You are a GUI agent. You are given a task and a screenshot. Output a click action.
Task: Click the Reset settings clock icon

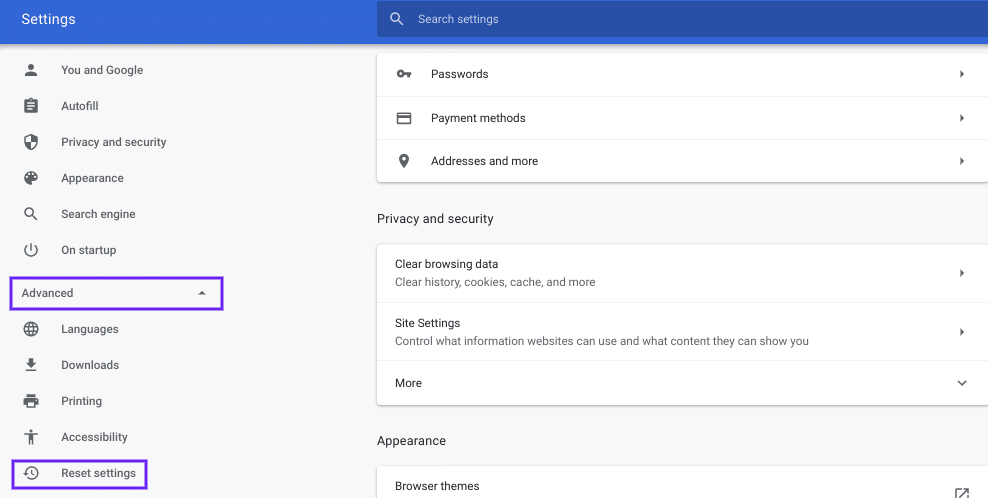[x=31, y=473]
